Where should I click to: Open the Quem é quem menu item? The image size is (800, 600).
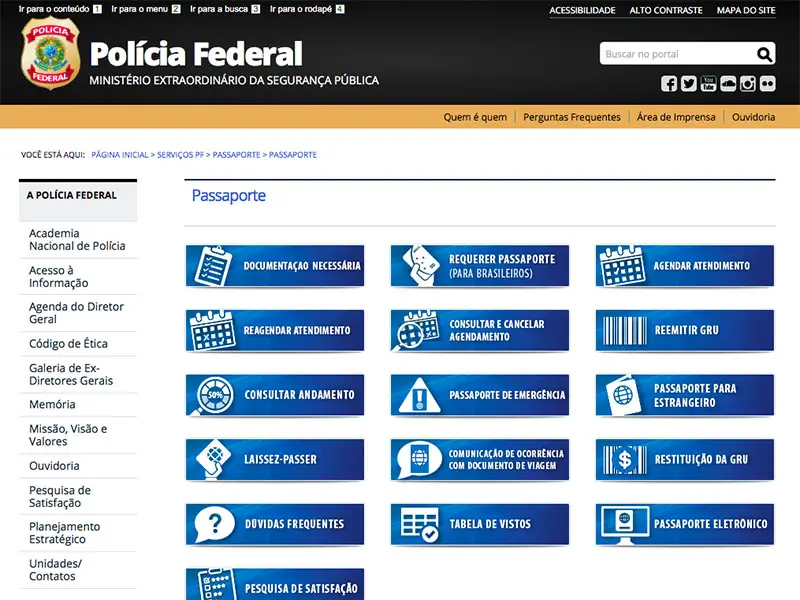tap(475, 117)
